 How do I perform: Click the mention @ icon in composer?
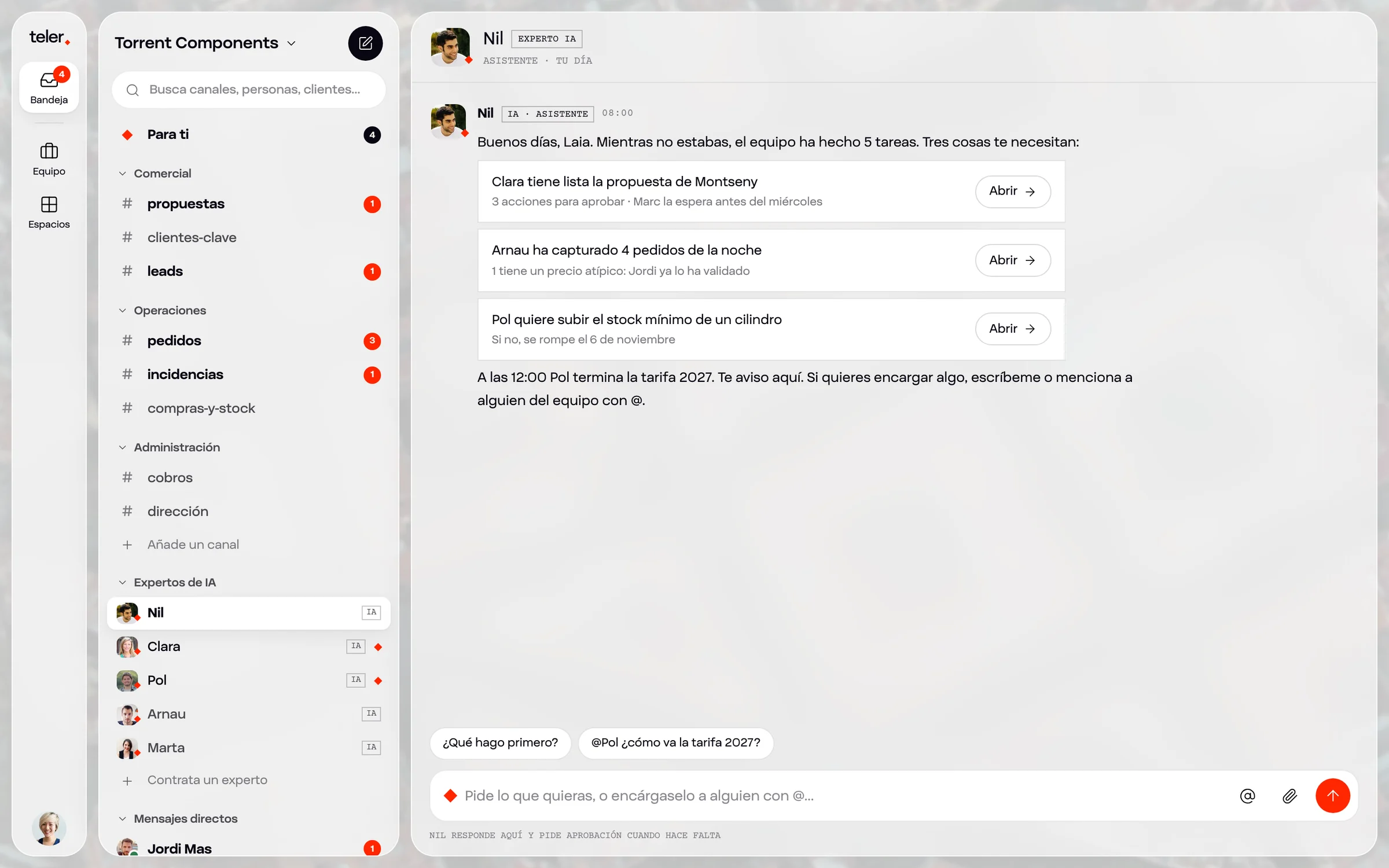pos(1247,796)
